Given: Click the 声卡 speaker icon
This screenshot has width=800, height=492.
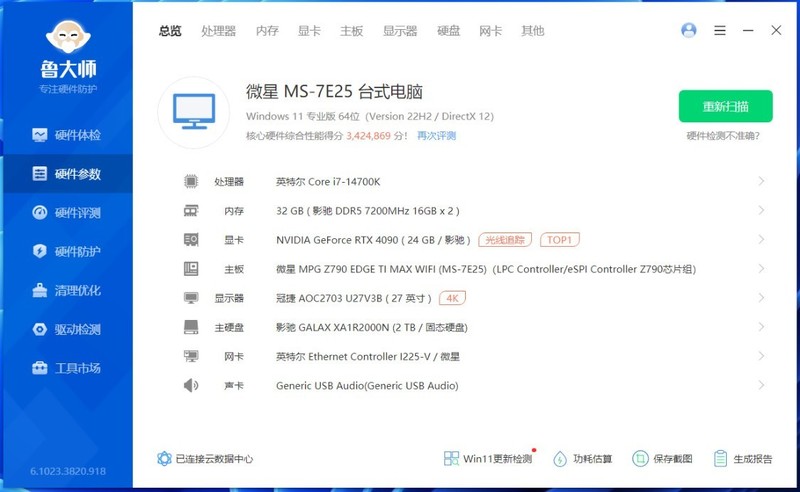Looking at the screenshot, I should point(191,385).
